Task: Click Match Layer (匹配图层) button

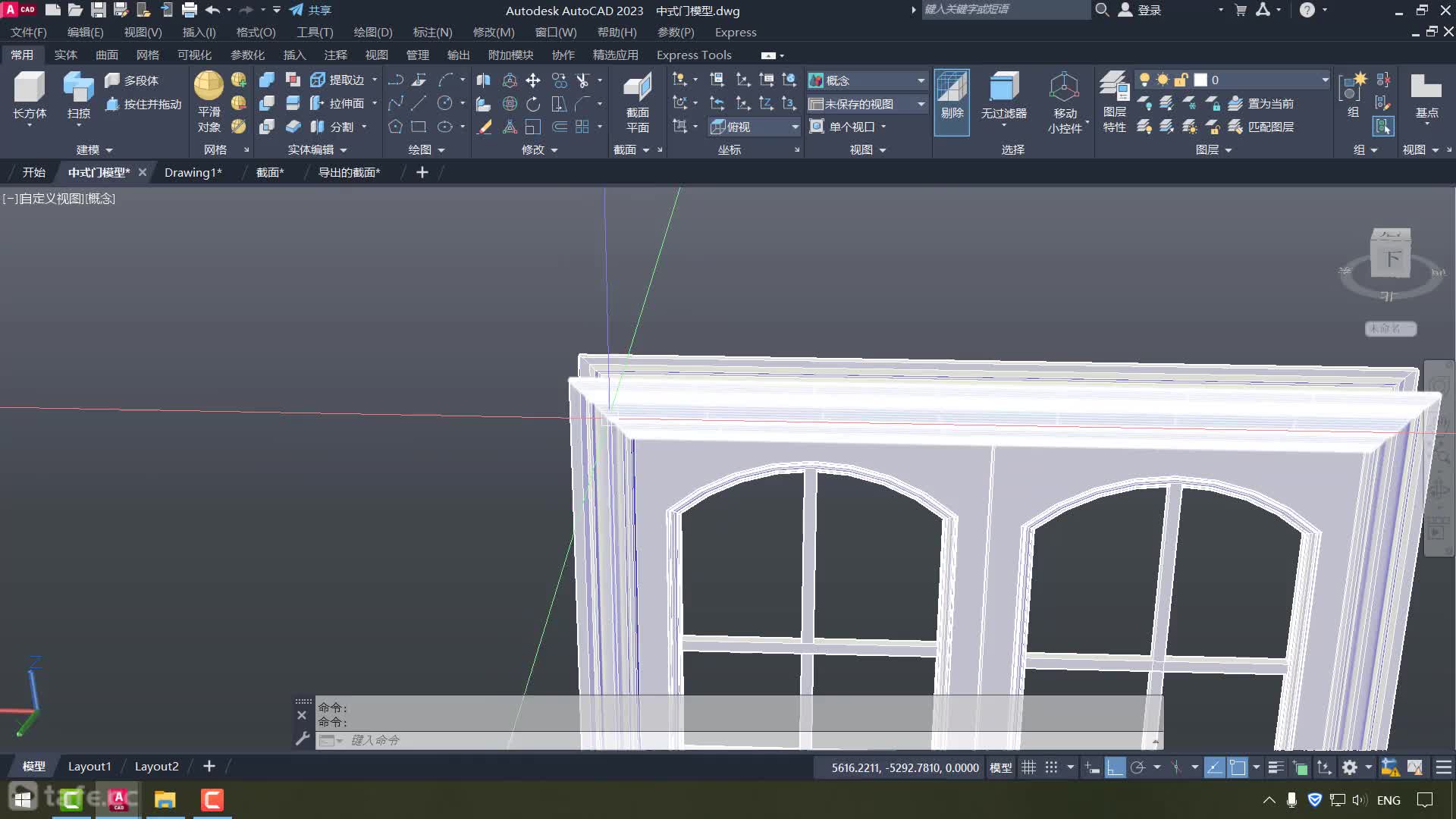Action: (x=1262, y=127)
